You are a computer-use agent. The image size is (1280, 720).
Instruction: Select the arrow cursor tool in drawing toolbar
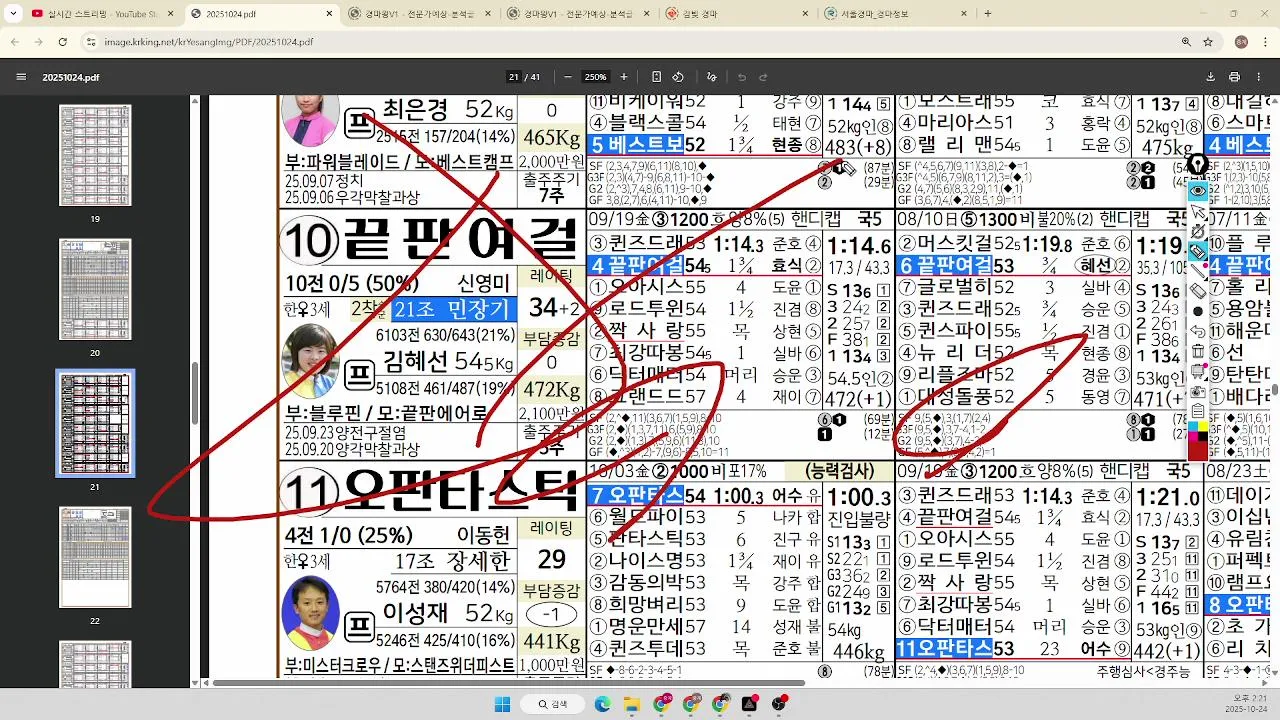click(x=1197, y=211)
